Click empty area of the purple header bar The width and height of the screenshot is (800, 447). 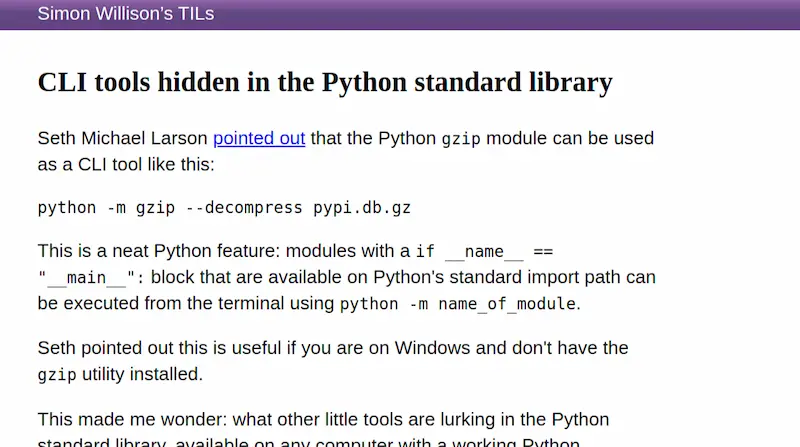coord(510,14)
